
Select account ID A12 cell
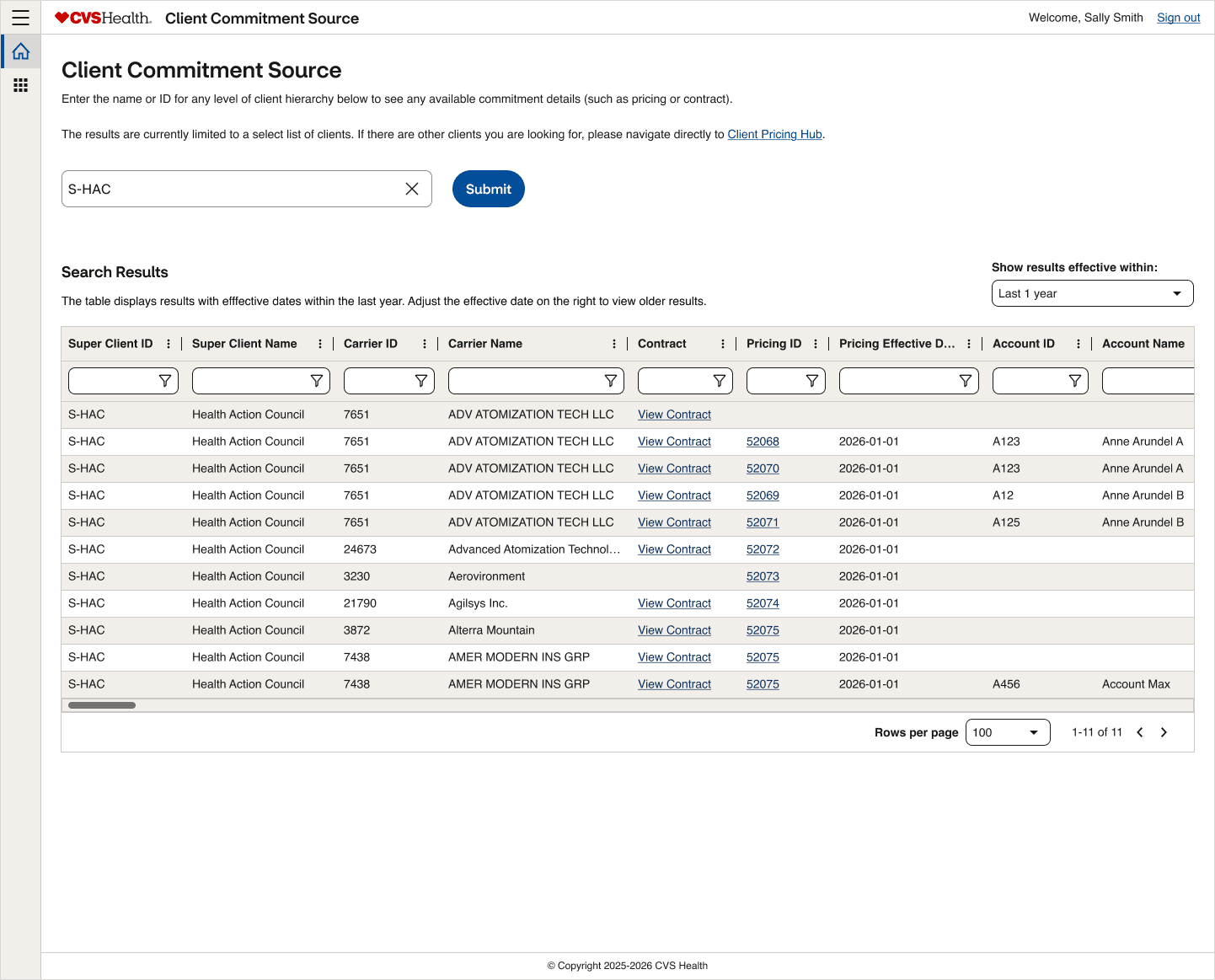tap(1003, 495)
